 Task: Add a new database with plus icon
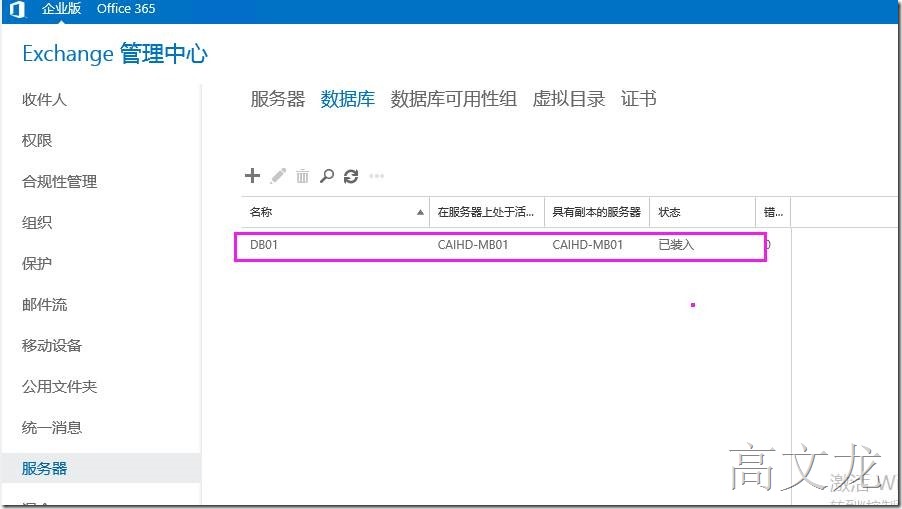(x=253, y=175)
